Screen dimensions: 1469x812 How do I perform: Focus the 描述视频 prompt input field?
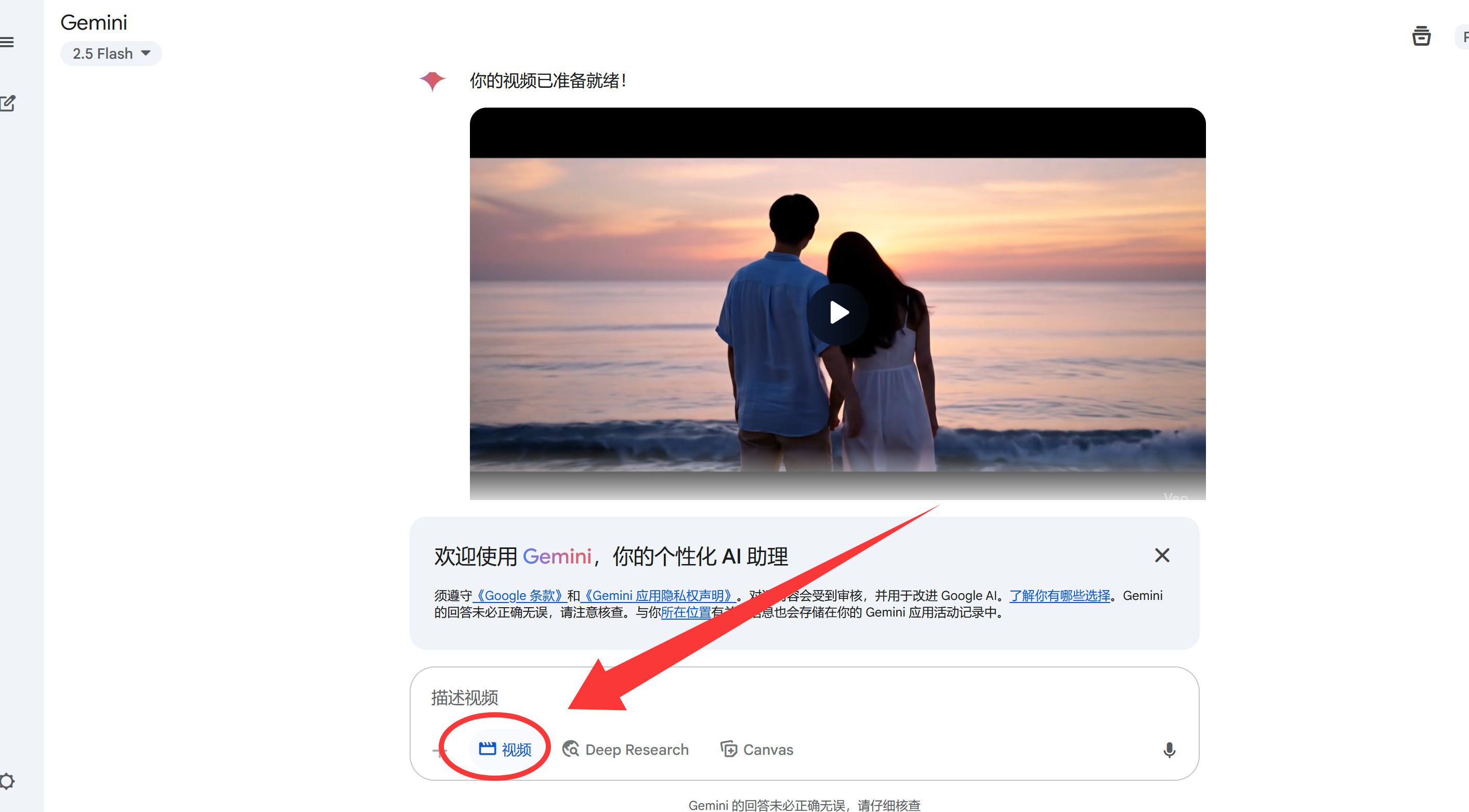[804, 697]
